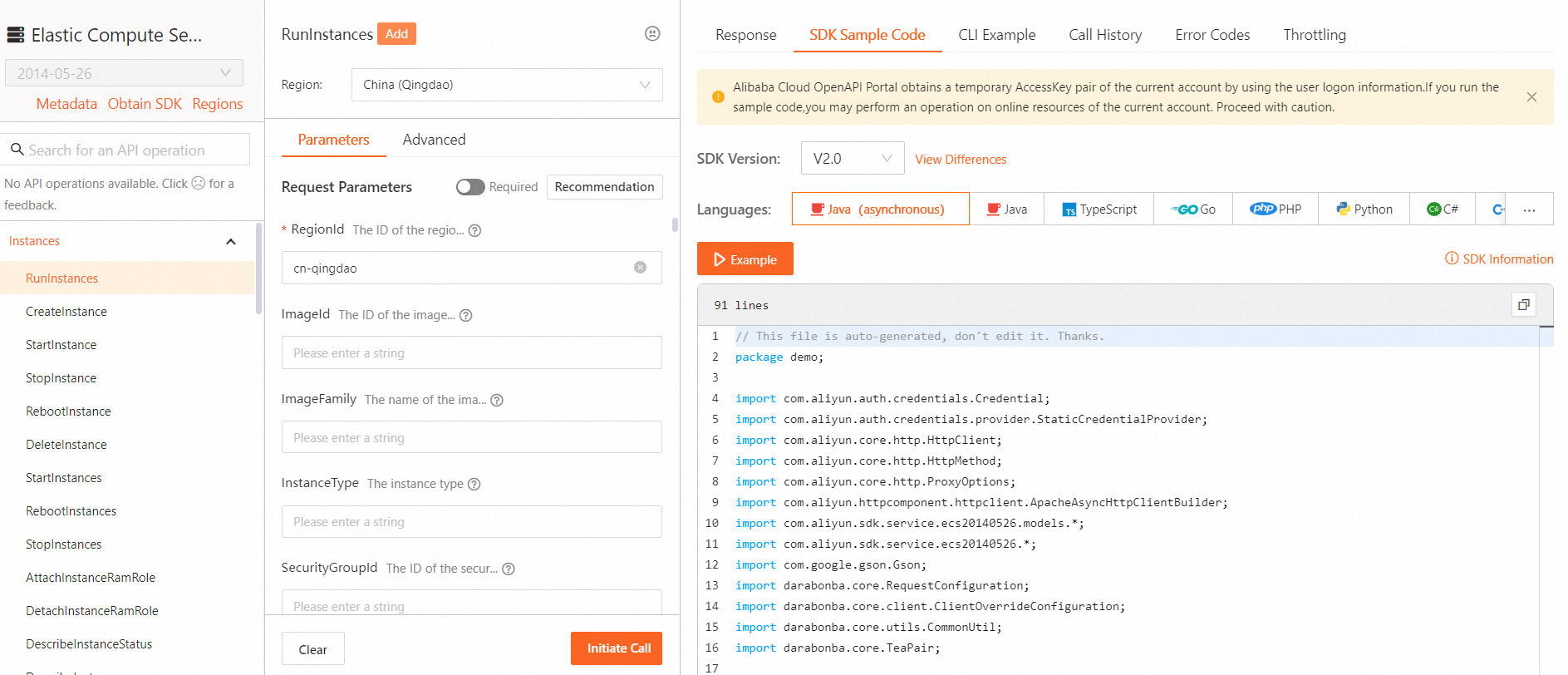
Task: Select C++ language icon
Action: pos(1497,209)
